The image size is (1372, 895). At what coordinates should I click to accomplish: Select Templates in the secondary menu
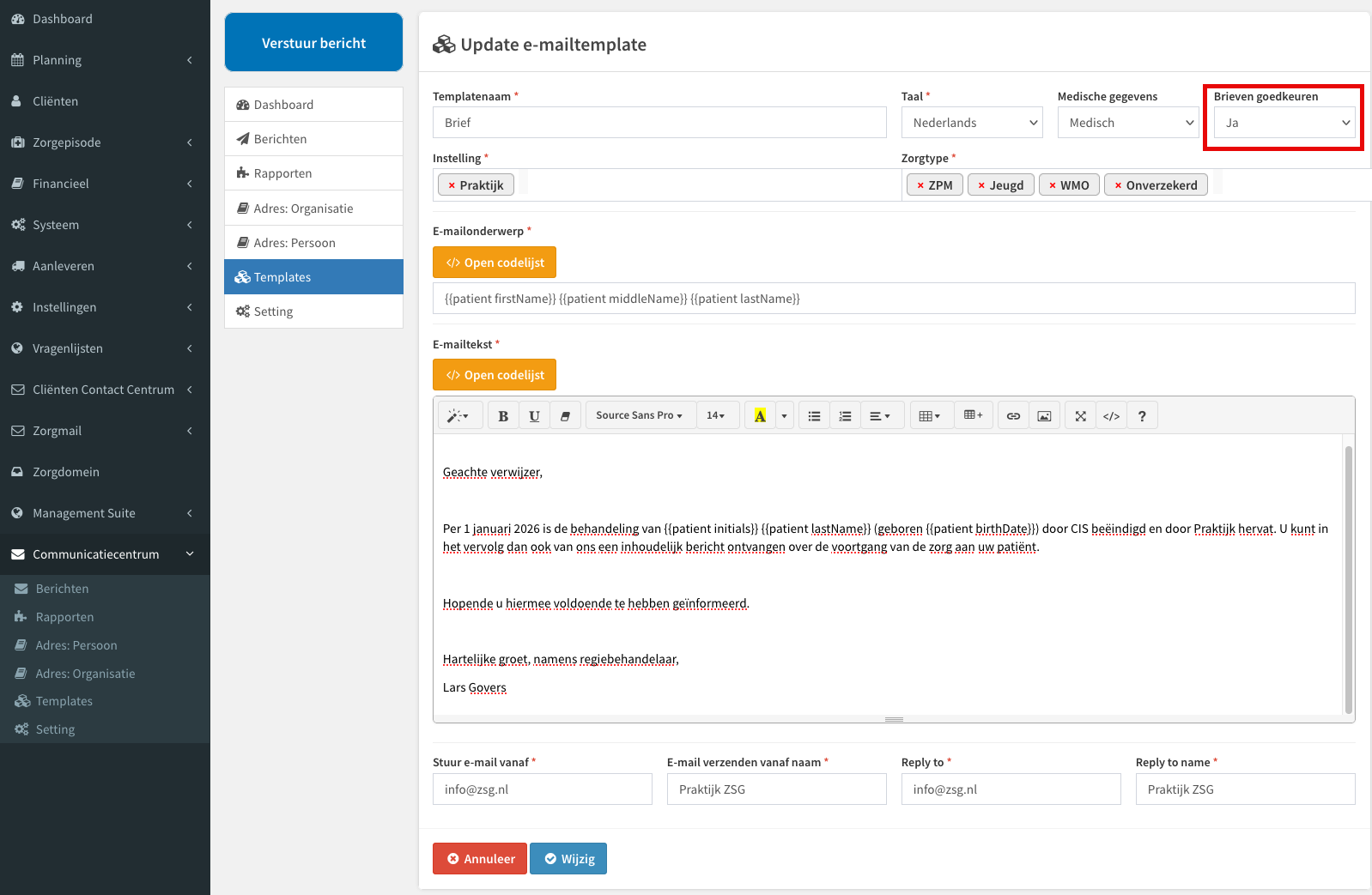tap(313, 277)
